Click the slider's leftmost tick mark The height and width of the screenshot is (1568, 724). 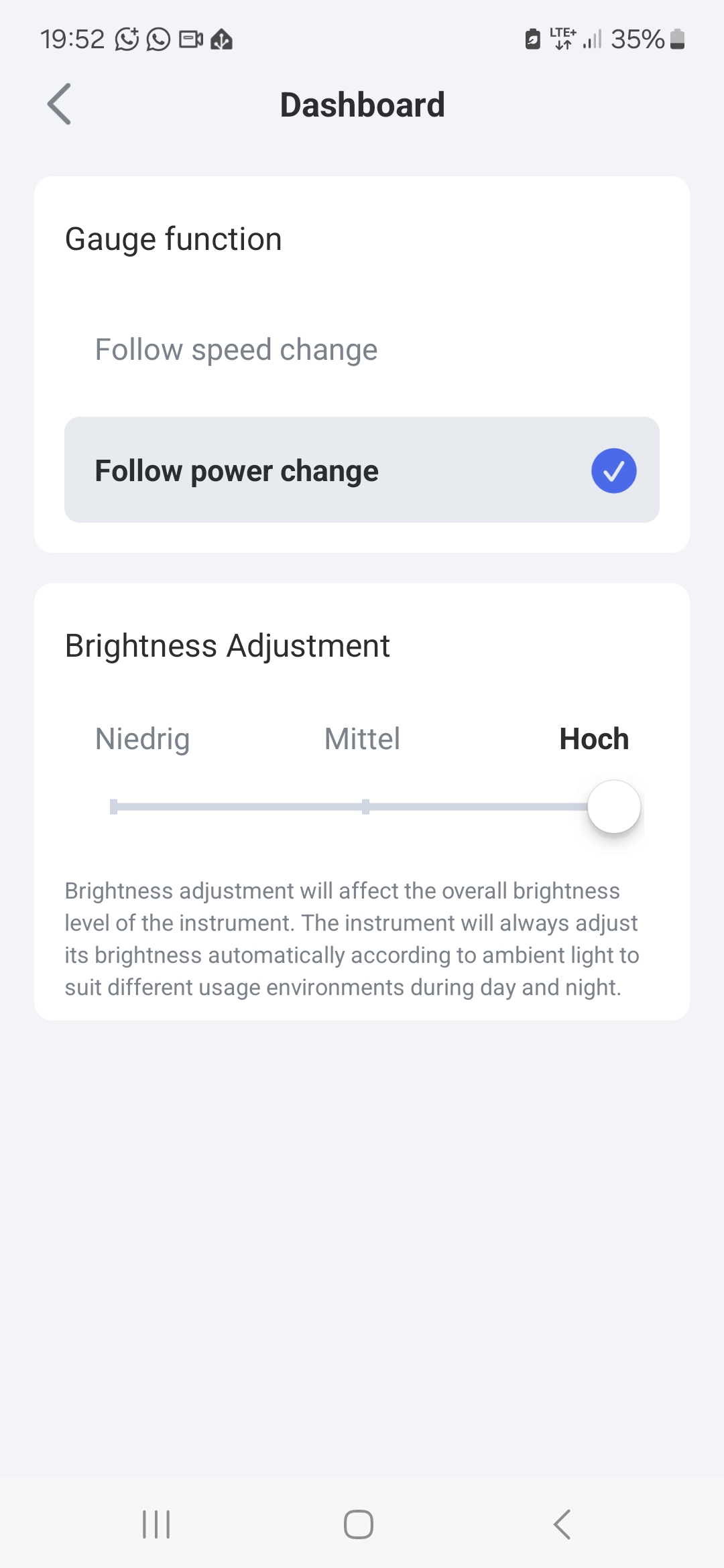[x=114, y=807]
